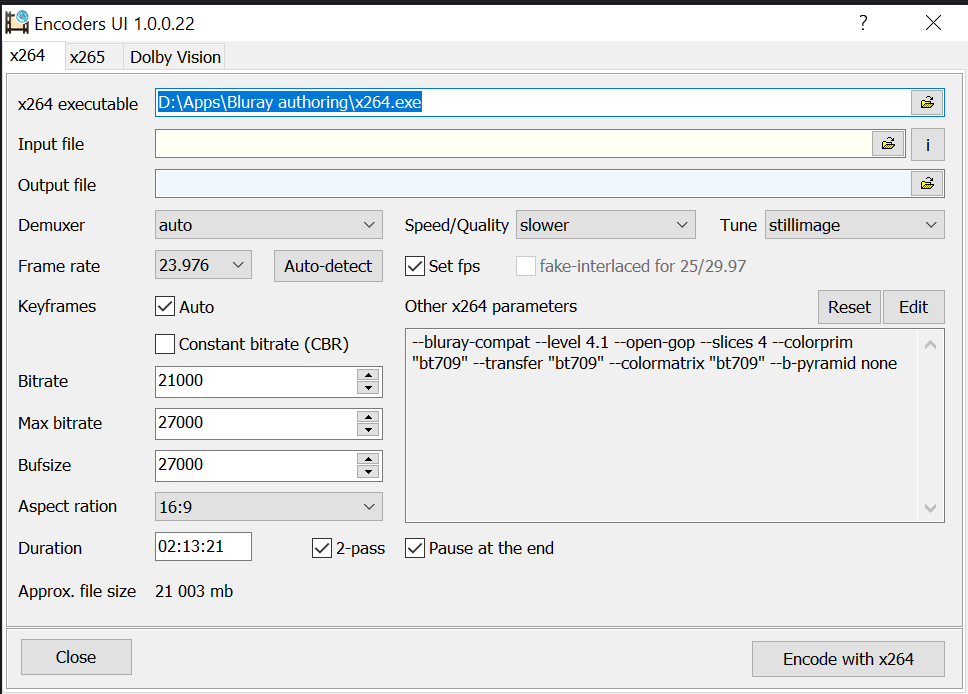The height and width of the screenshot is (694, 968).
Task: Open the Tune dropdown set to stillimage
Action: [x=854, y=225]
